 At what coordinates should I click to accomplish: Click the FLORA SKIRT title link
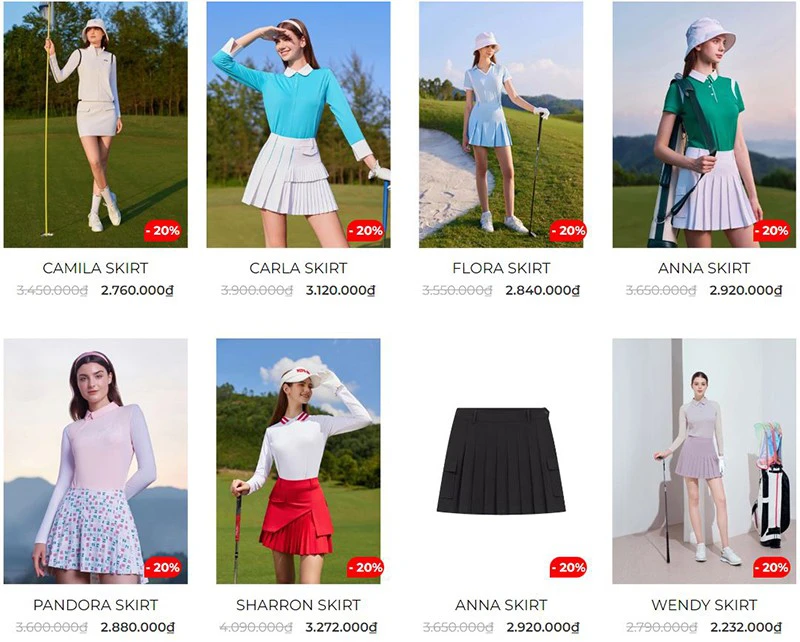(501, 268)
